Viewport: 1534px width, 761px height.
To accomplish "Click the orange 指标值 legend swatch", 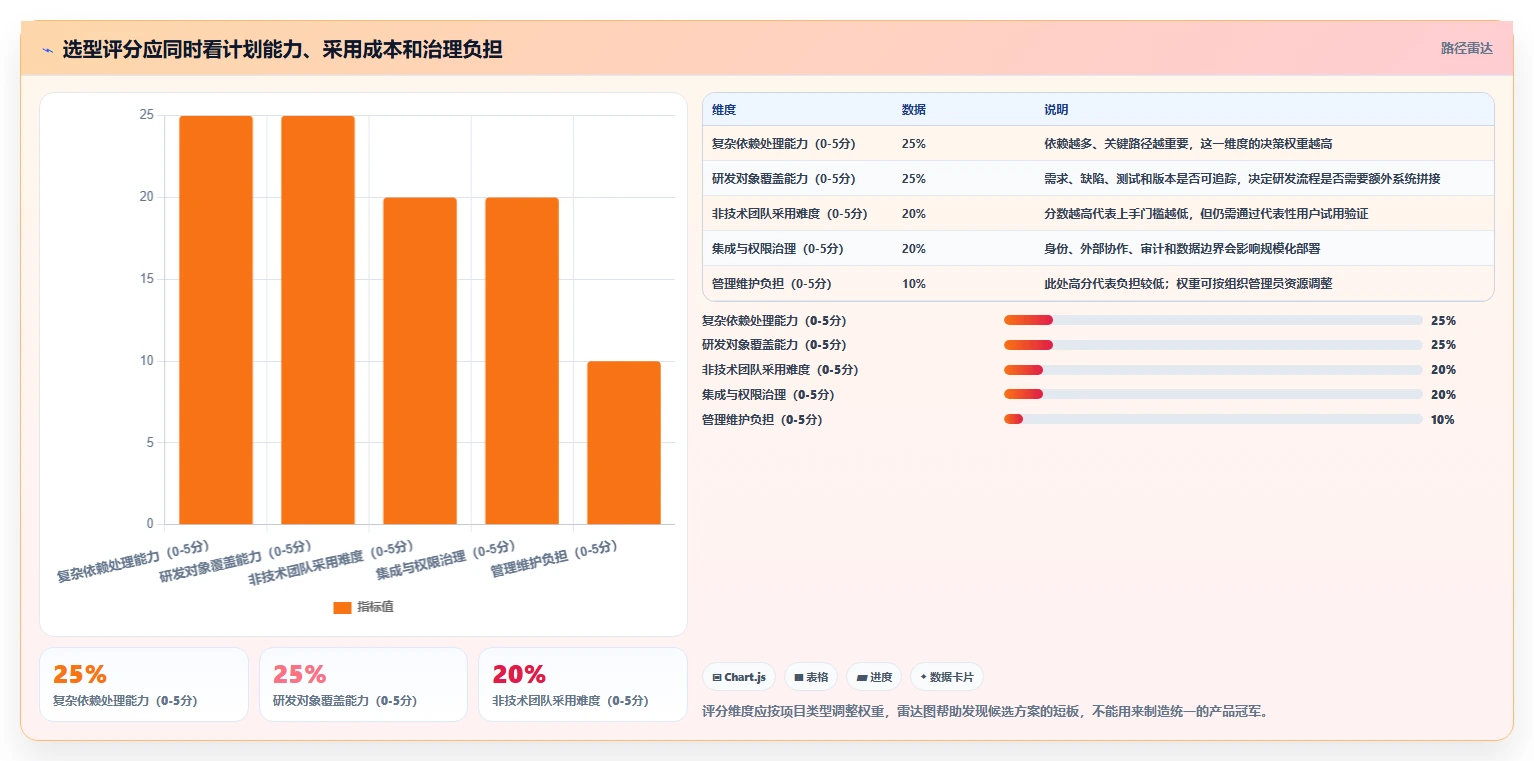I will pos(342,607).
